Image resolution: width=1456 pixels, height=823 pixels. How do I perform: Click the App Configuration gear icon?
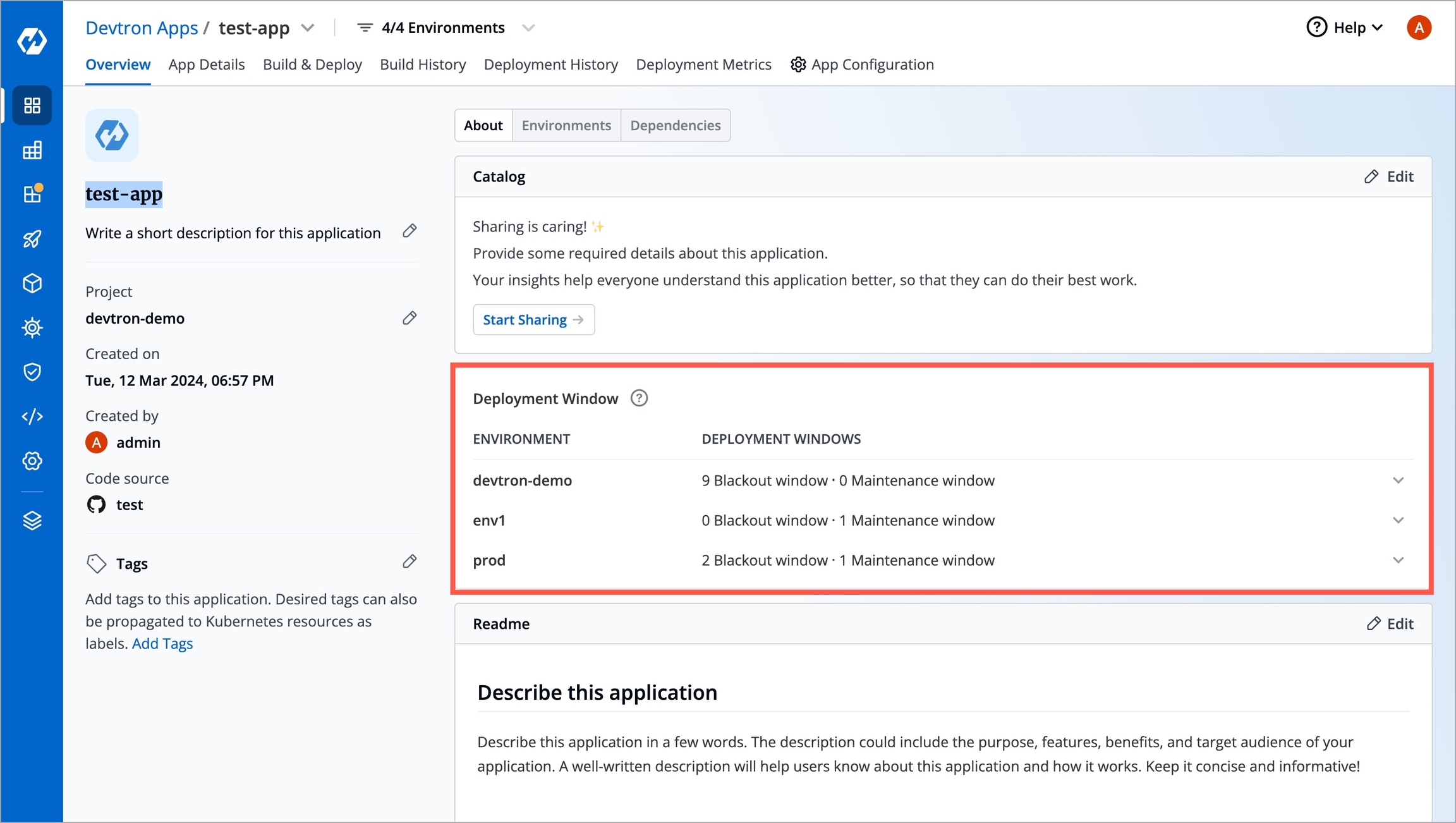click(x=798, y=64)
